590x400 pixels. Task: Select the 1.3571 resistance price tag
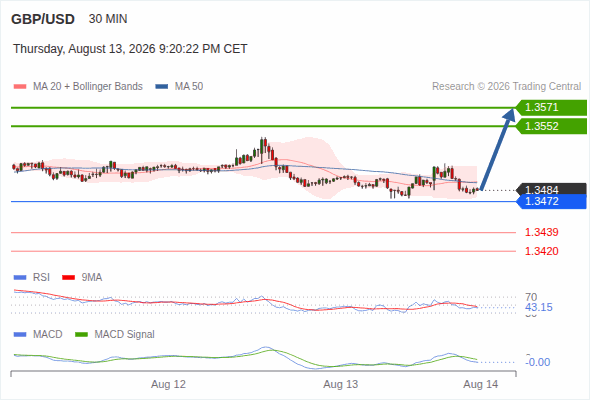click(551, 108)
